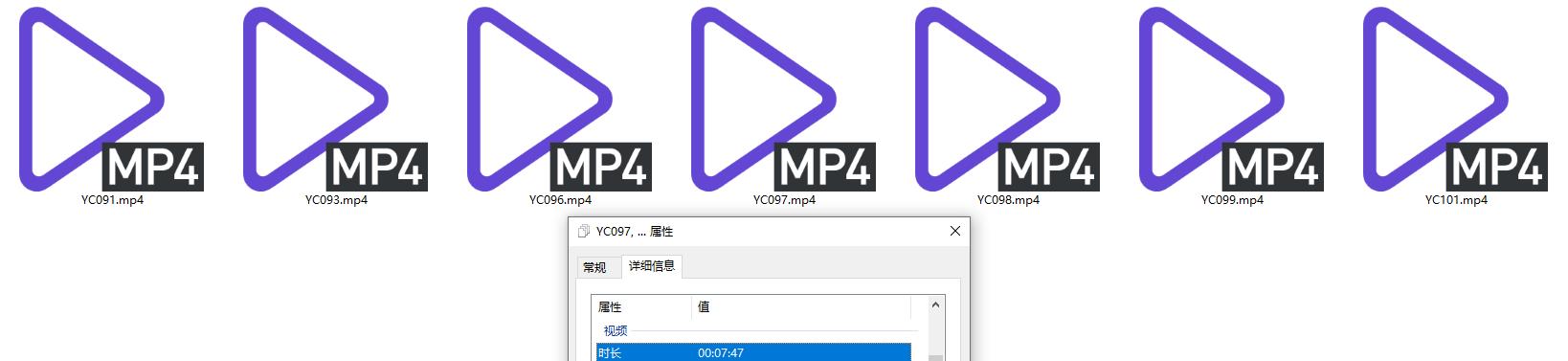The image size is (1568, 361).
Task: Select the 时长 property row
Action: pyautogui.click(x=753, y=352)
